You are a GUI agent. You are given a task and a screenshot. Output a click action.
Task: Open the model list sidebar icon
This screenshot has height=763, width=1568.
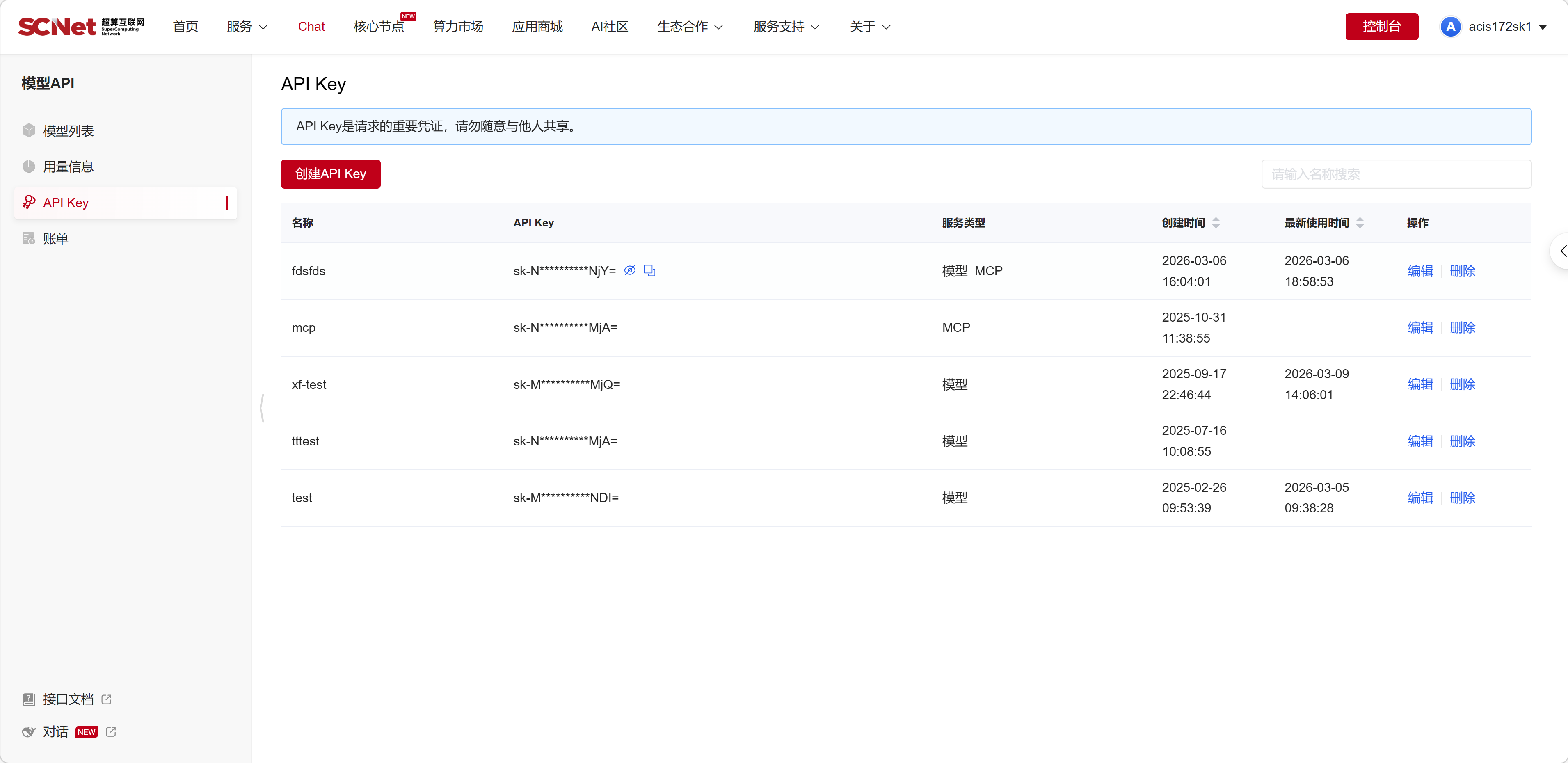[x=29, y=130]
